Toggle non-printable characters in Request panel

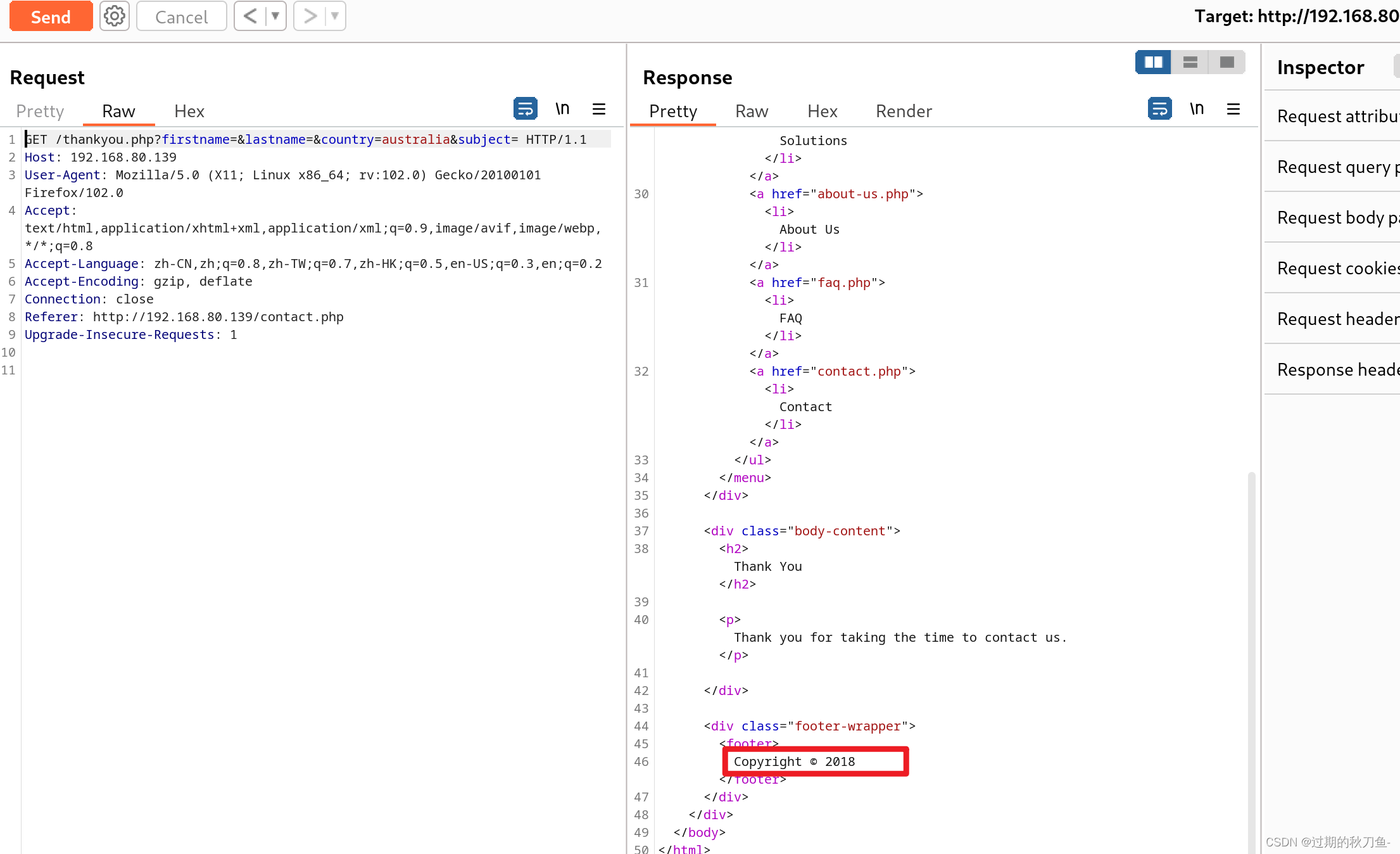[x=562, y=109]
